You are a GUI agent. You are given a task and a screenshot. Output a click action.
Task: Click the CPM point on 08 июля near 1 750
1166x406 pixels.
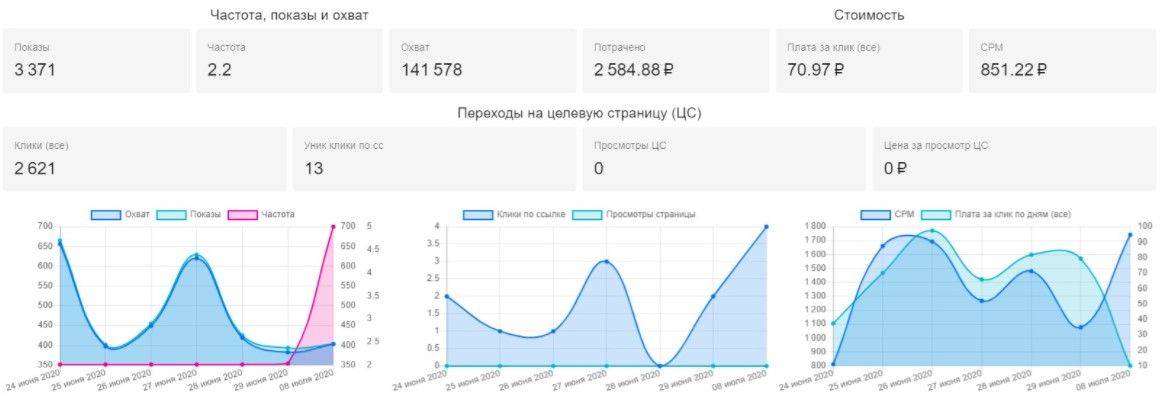[1130, 235]
